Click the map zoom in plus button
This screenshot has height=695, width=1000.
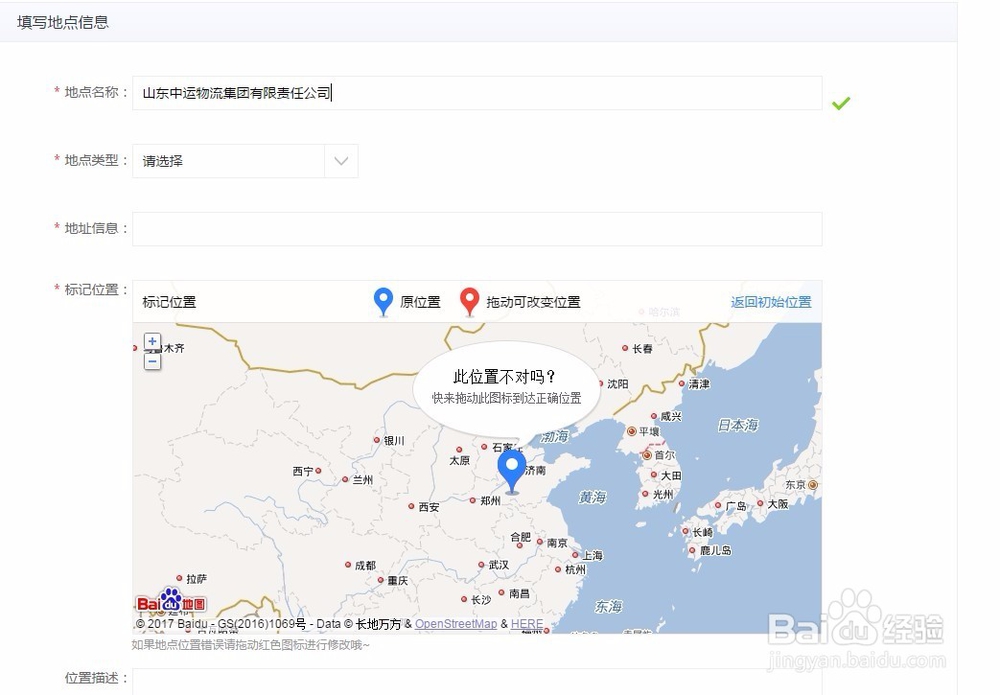(152, 341)
